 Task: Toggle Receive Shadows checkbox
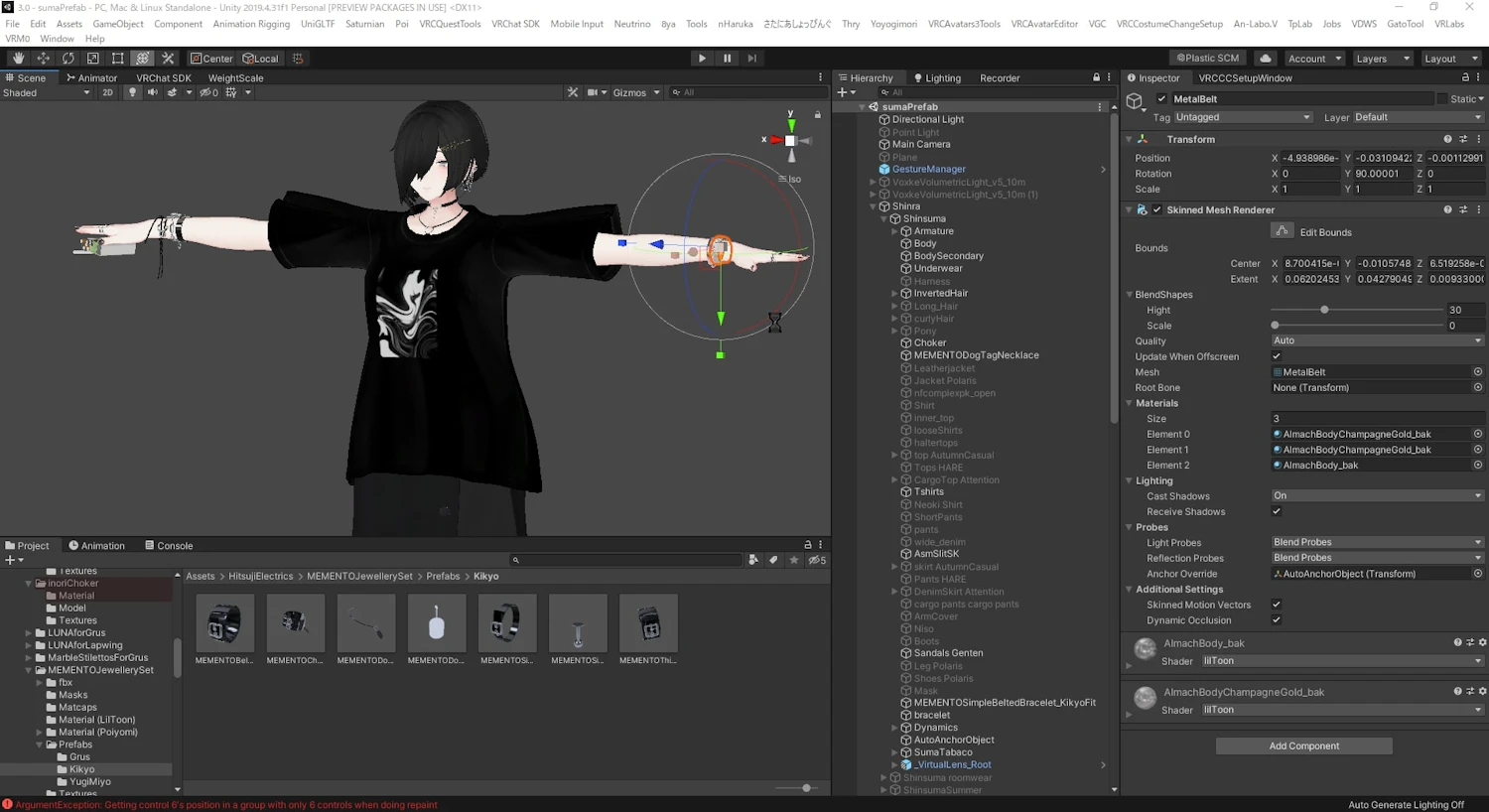[1277, 511]
